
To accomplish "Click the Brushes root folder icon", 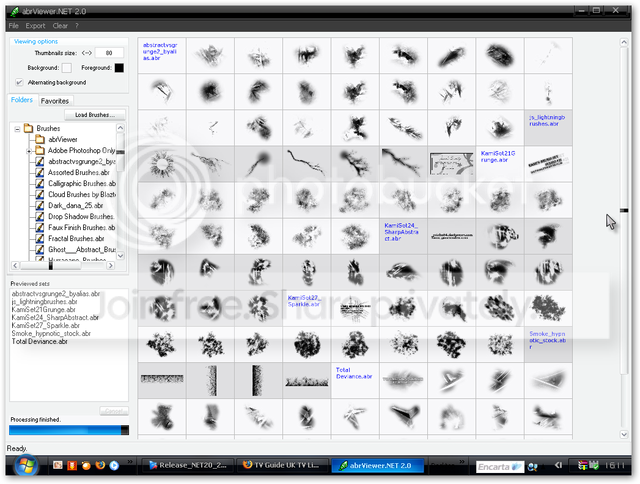I will [28, 129].
